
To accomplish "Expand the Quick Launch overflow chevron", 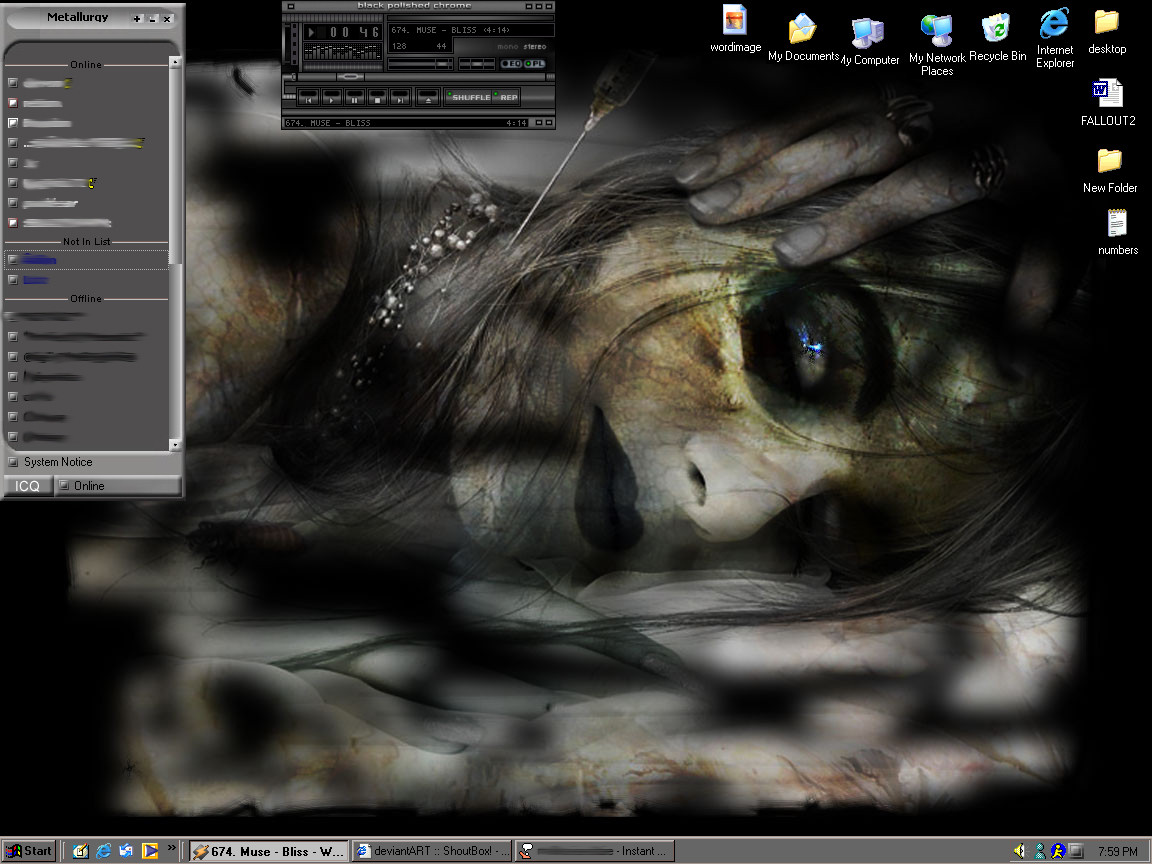I will click(x=171, y=848).
